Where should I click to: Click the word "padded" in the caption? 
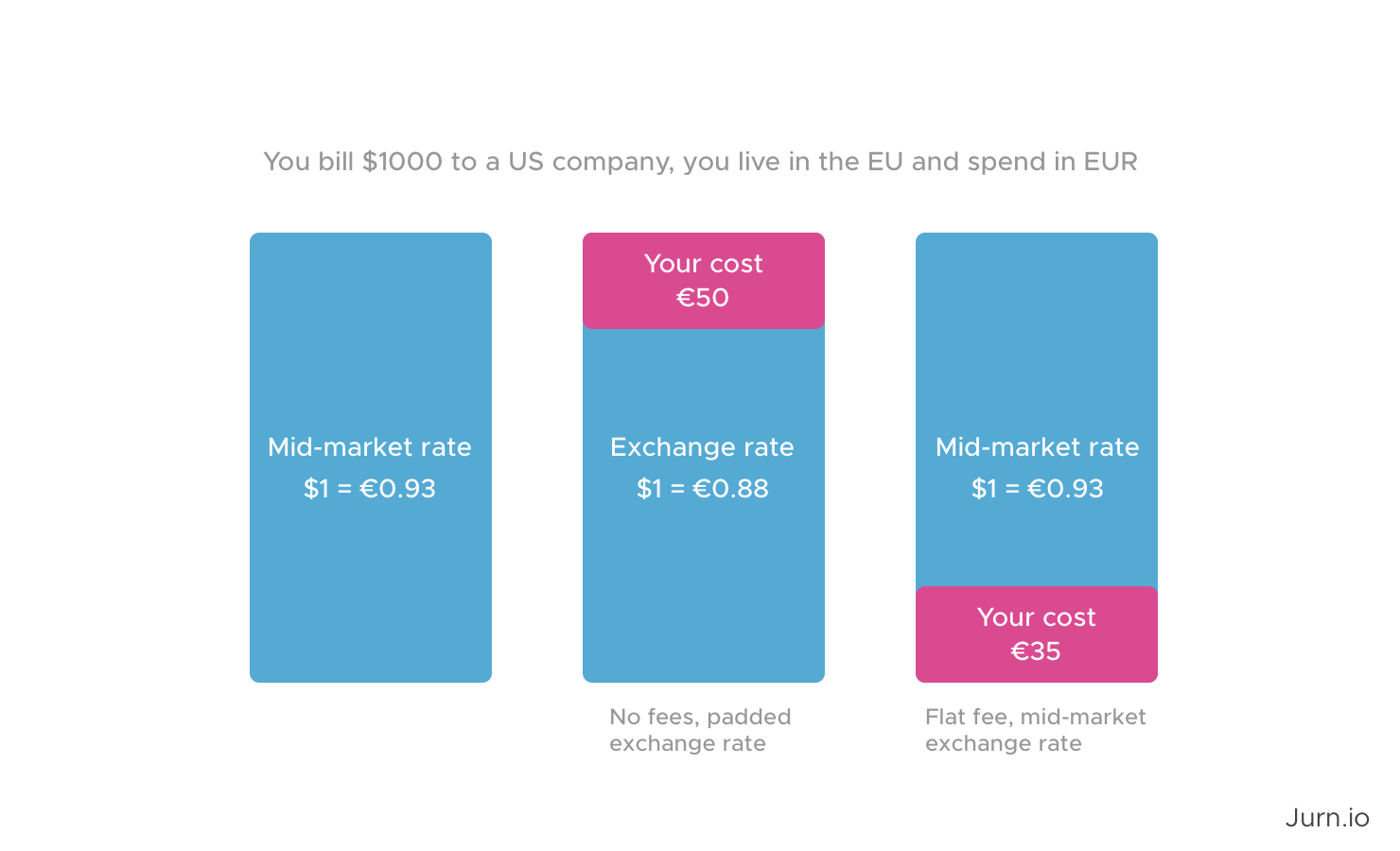coord(748,717)
